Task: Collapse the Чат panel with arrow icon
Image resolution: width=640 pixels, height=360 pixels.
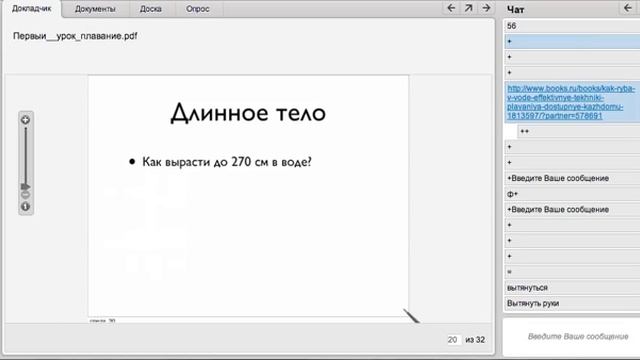Action: 628,8
